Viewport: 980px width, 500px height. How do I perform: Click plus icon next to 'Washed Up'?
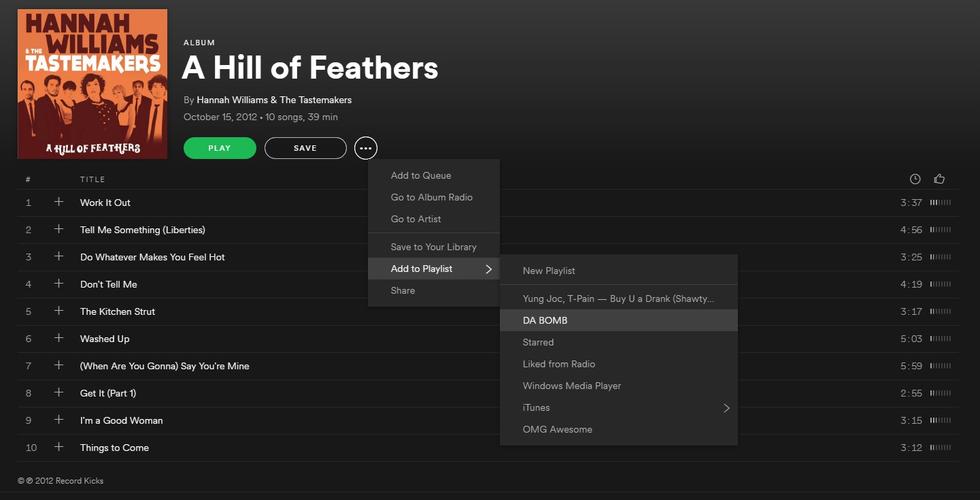click(x=59, y=339)
